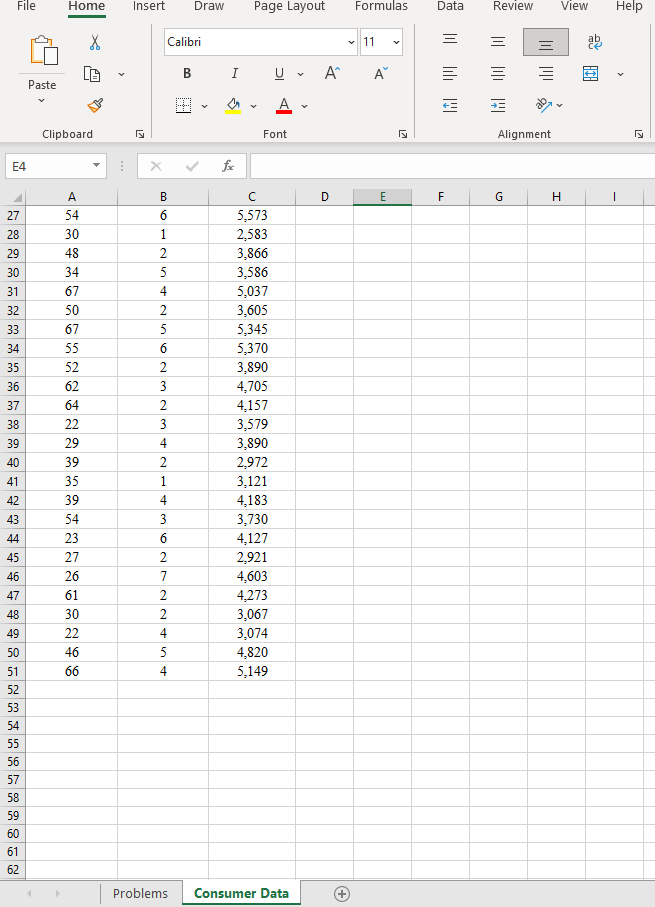Switch to the View tab
The height and width of the screenshot is (907, 655).
574,6
